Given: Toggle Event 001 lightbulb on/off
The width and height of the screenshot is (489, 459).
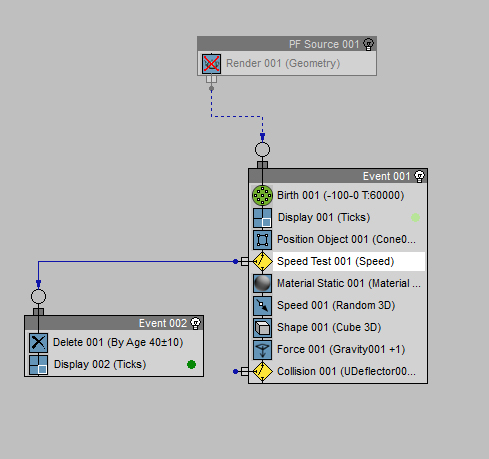Looking at the screenshot, I should (x=419, y=176).
